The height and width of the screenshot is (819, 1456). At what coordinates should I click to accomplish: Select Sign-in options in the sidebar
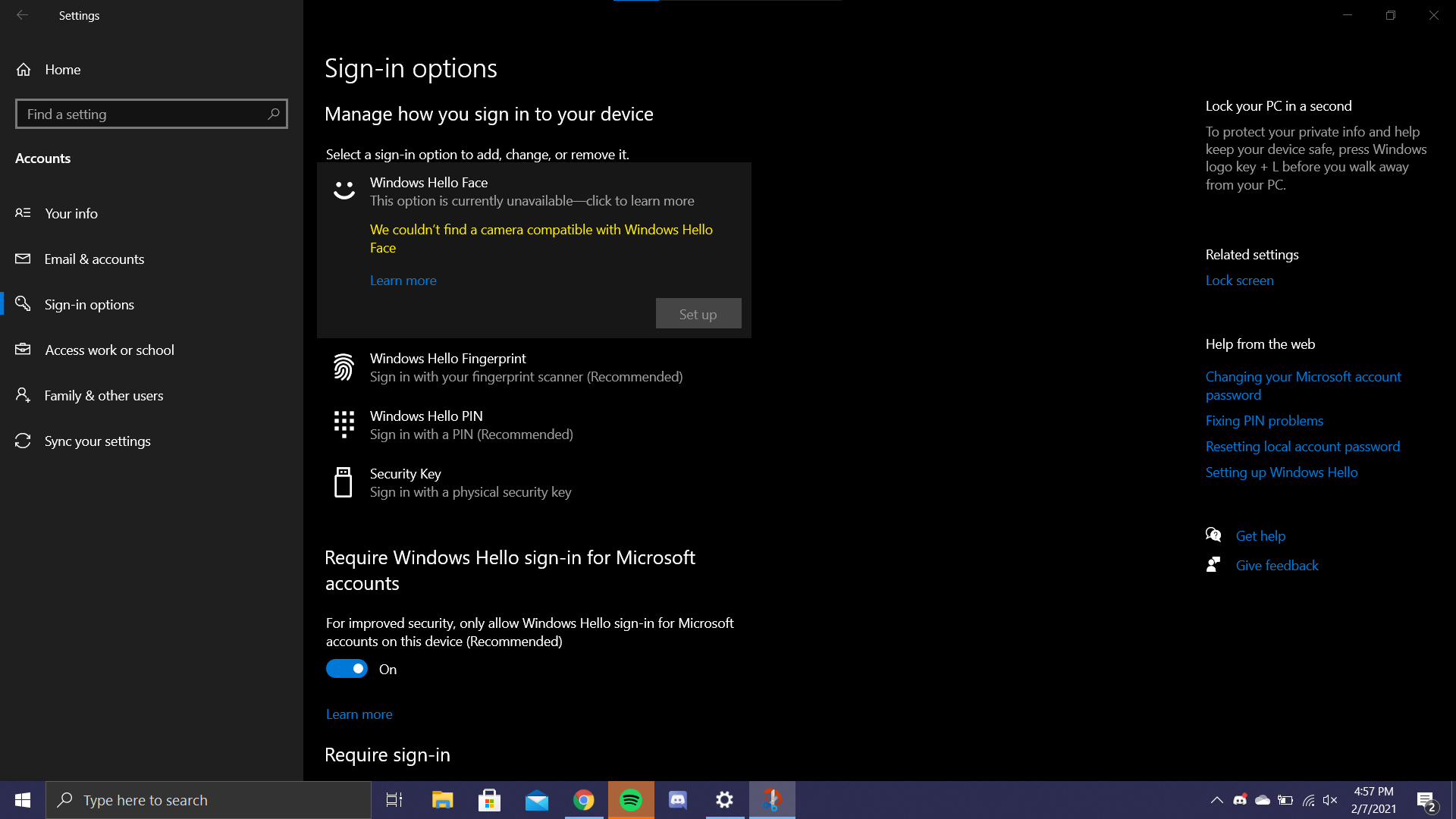click(152, 304)
